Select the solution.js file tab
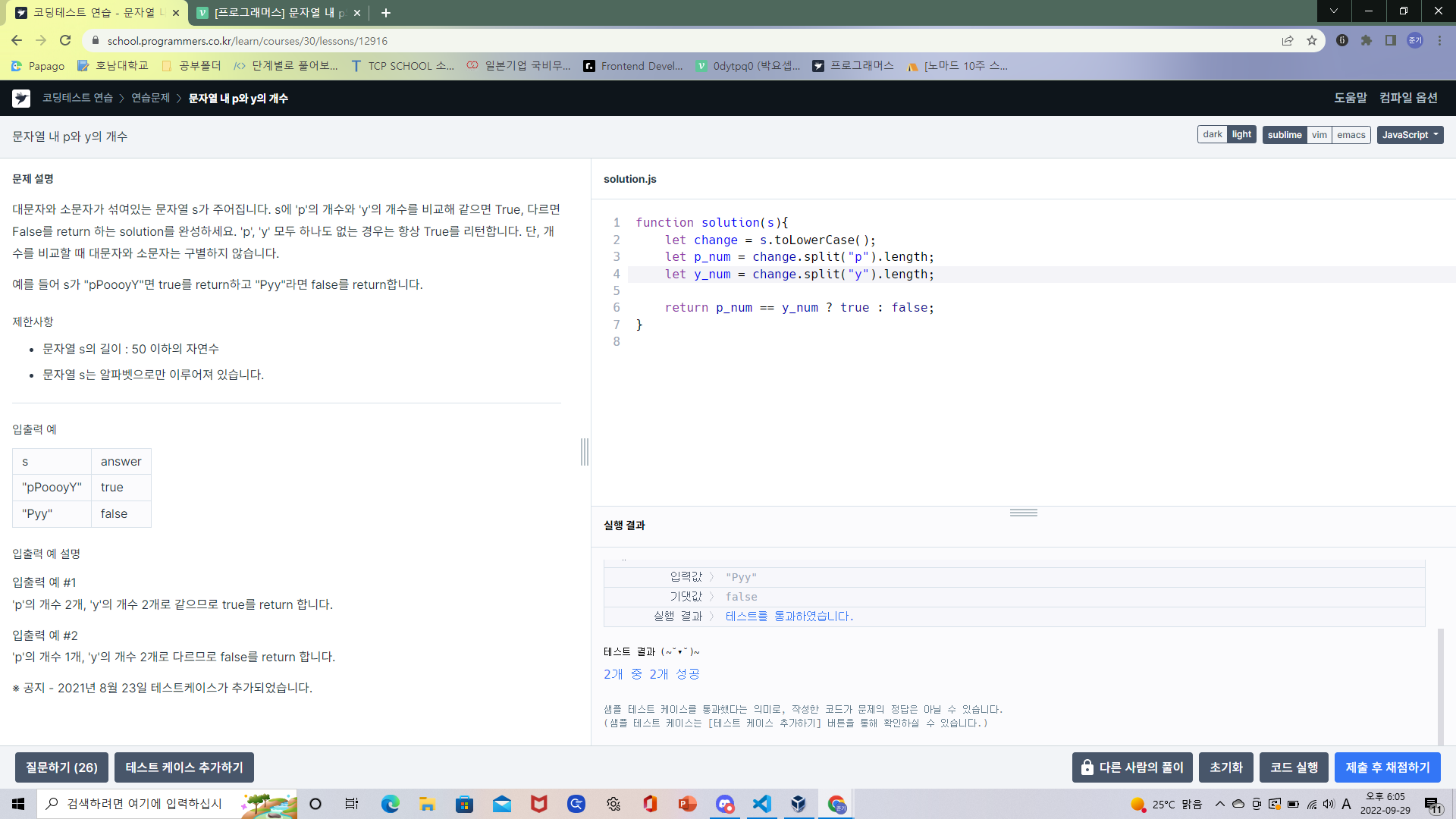The width and height of the screenshot is (1456, 819). (629, 179)
